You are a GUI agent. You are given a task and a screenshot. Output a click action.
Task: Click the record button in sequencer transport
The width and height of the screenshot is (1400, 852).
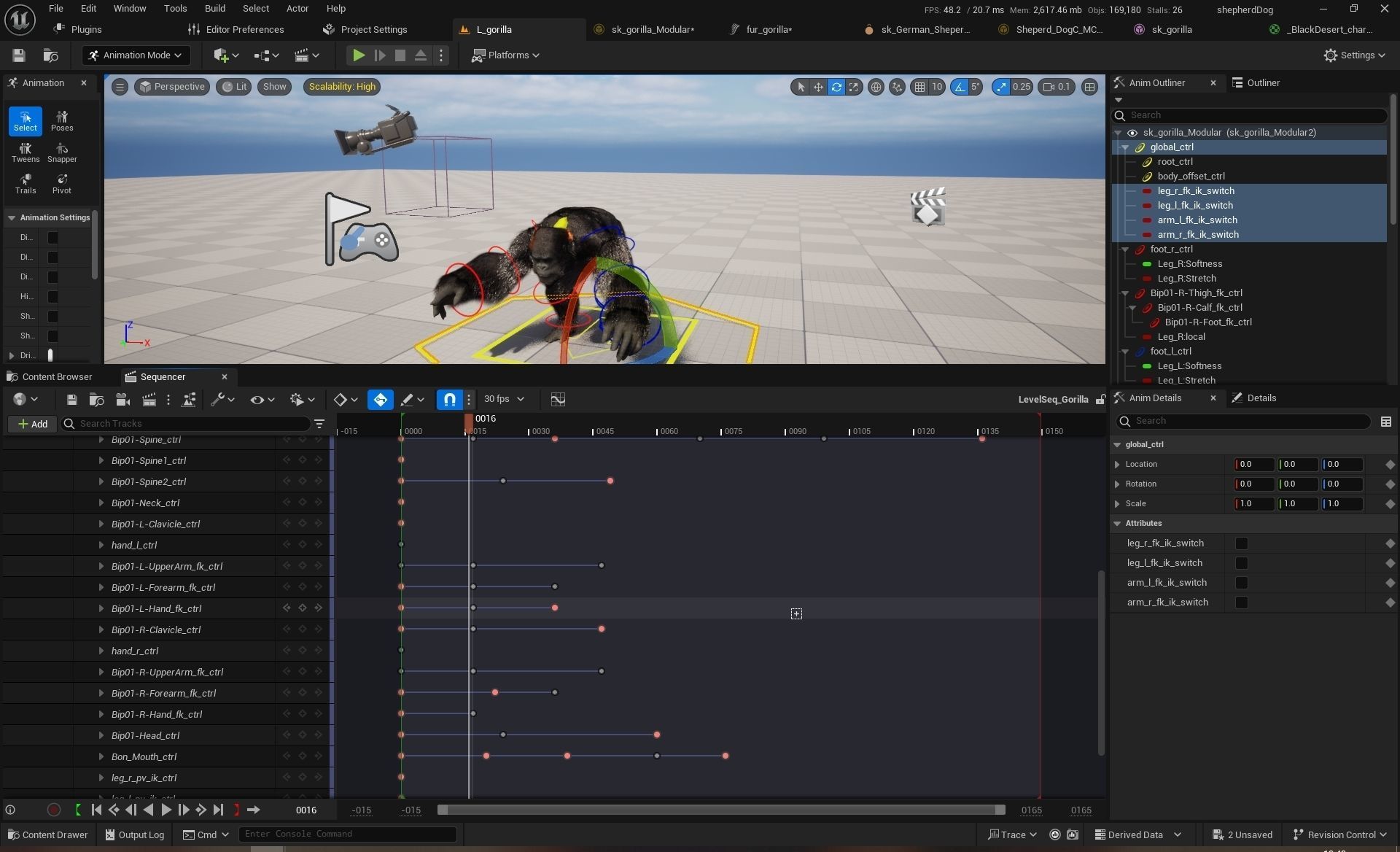[x=53, y=810]
